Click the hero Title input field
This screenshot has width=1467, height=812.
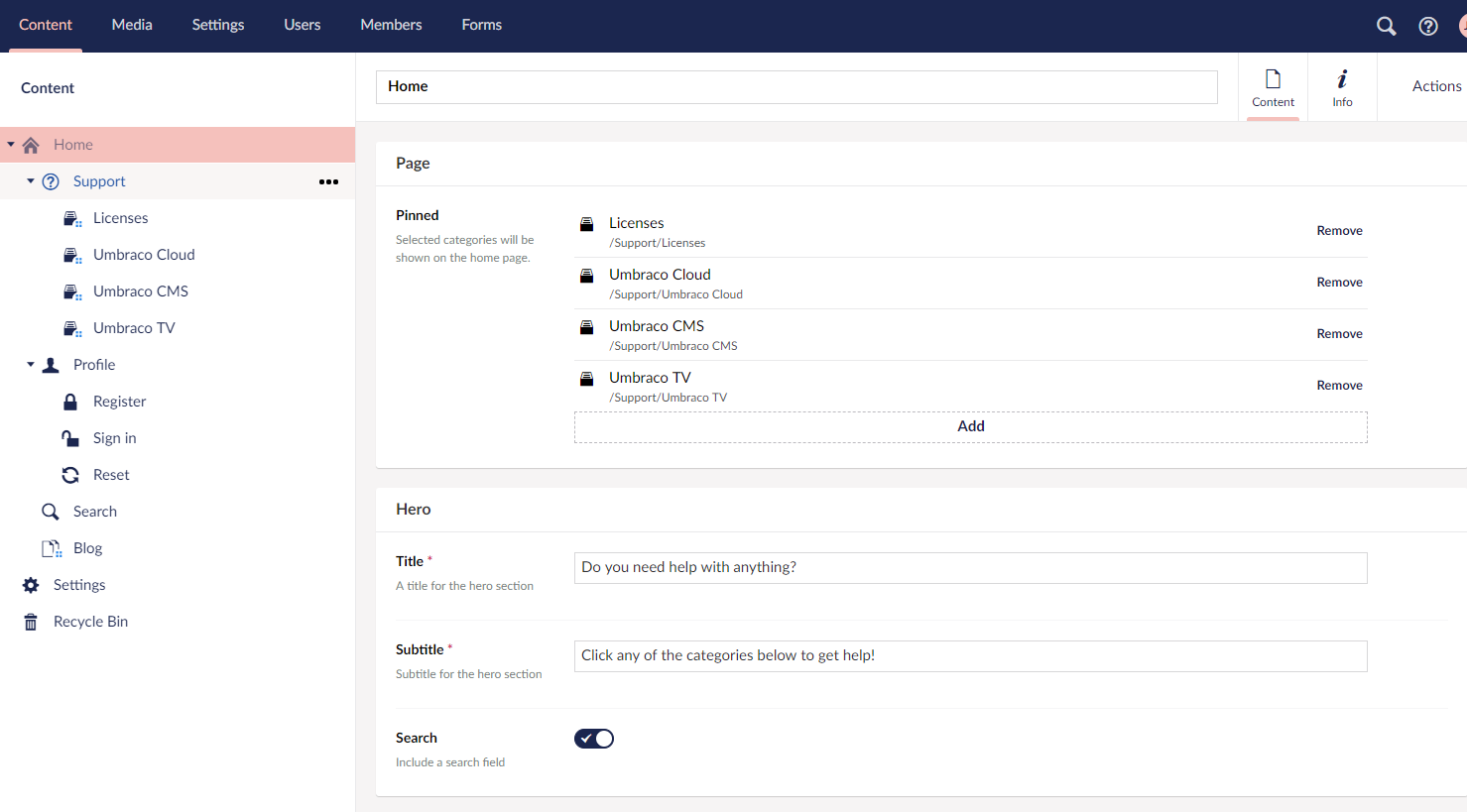pyautogui.click(x=971, y=568)
